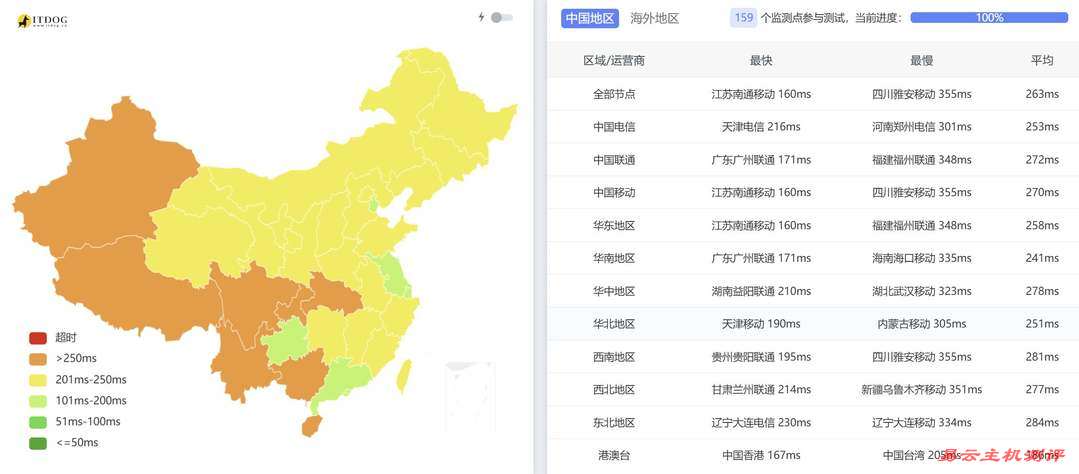Click the 湖南益阳联通 210ms cell

pos(761,291)
